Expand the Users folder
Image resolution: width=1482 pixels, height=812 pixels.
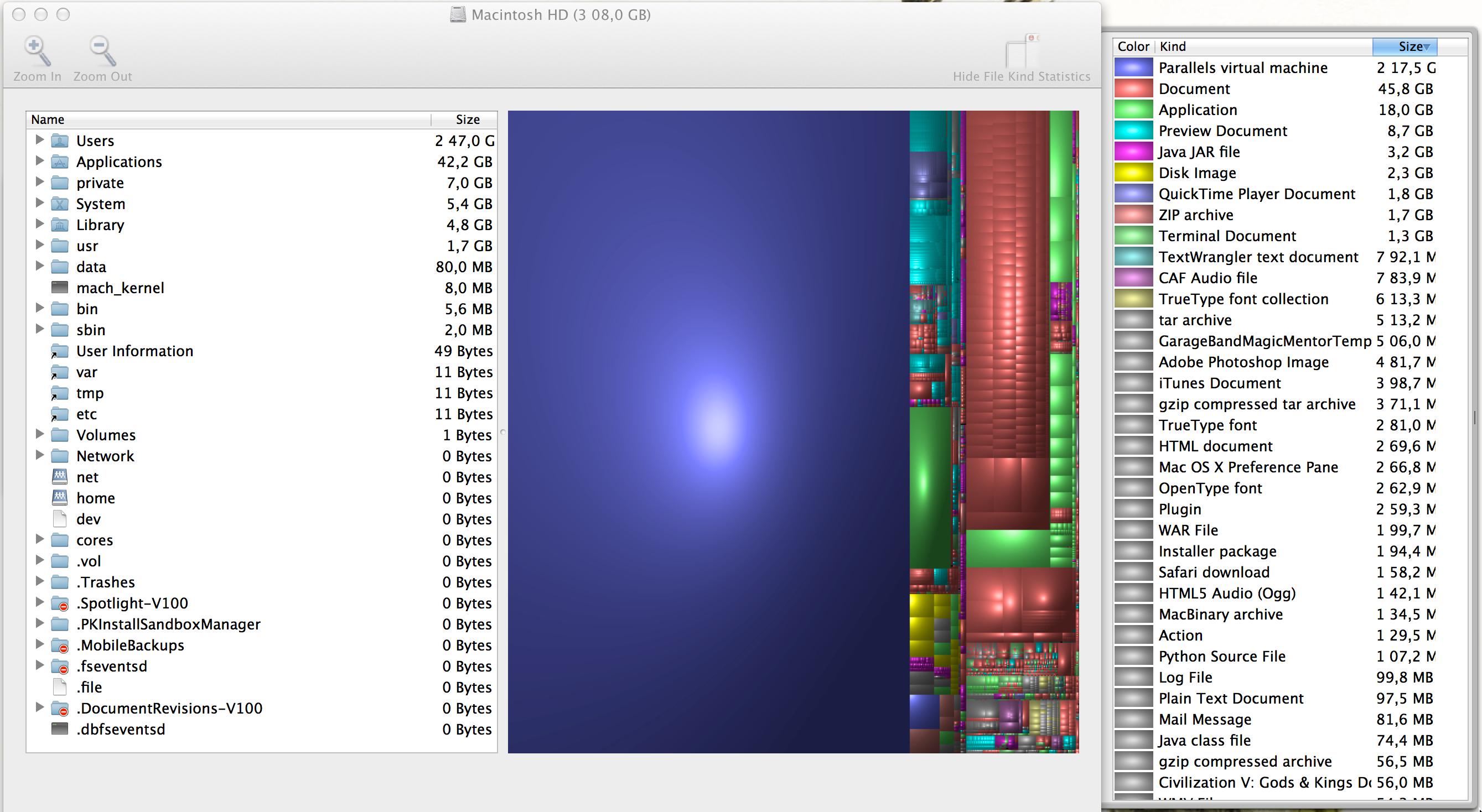coord(39,140)
